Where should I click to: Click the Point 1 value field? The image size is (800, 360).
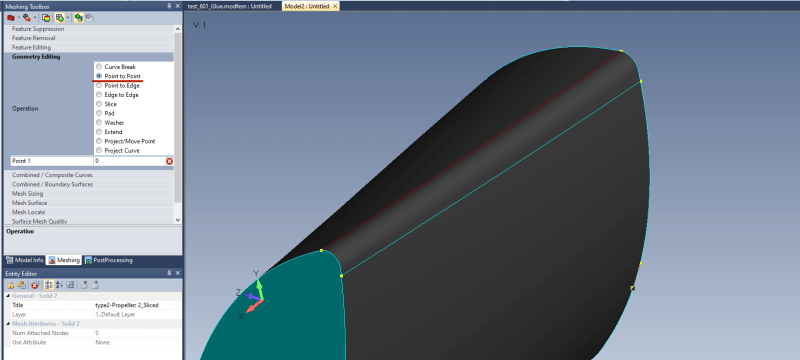tap(130, 161)
